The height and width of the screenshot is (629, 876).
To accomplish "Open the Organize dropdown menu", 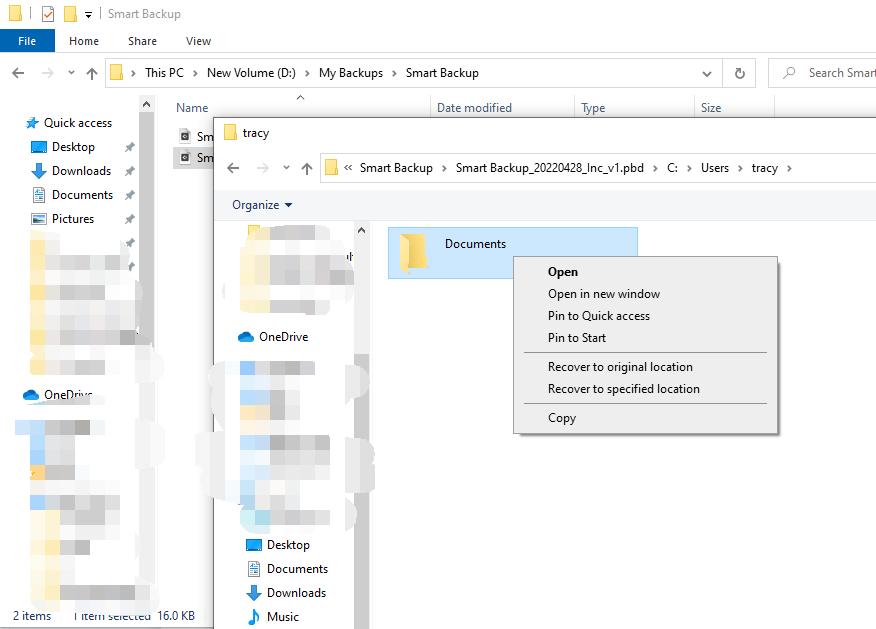I will 262,205.
